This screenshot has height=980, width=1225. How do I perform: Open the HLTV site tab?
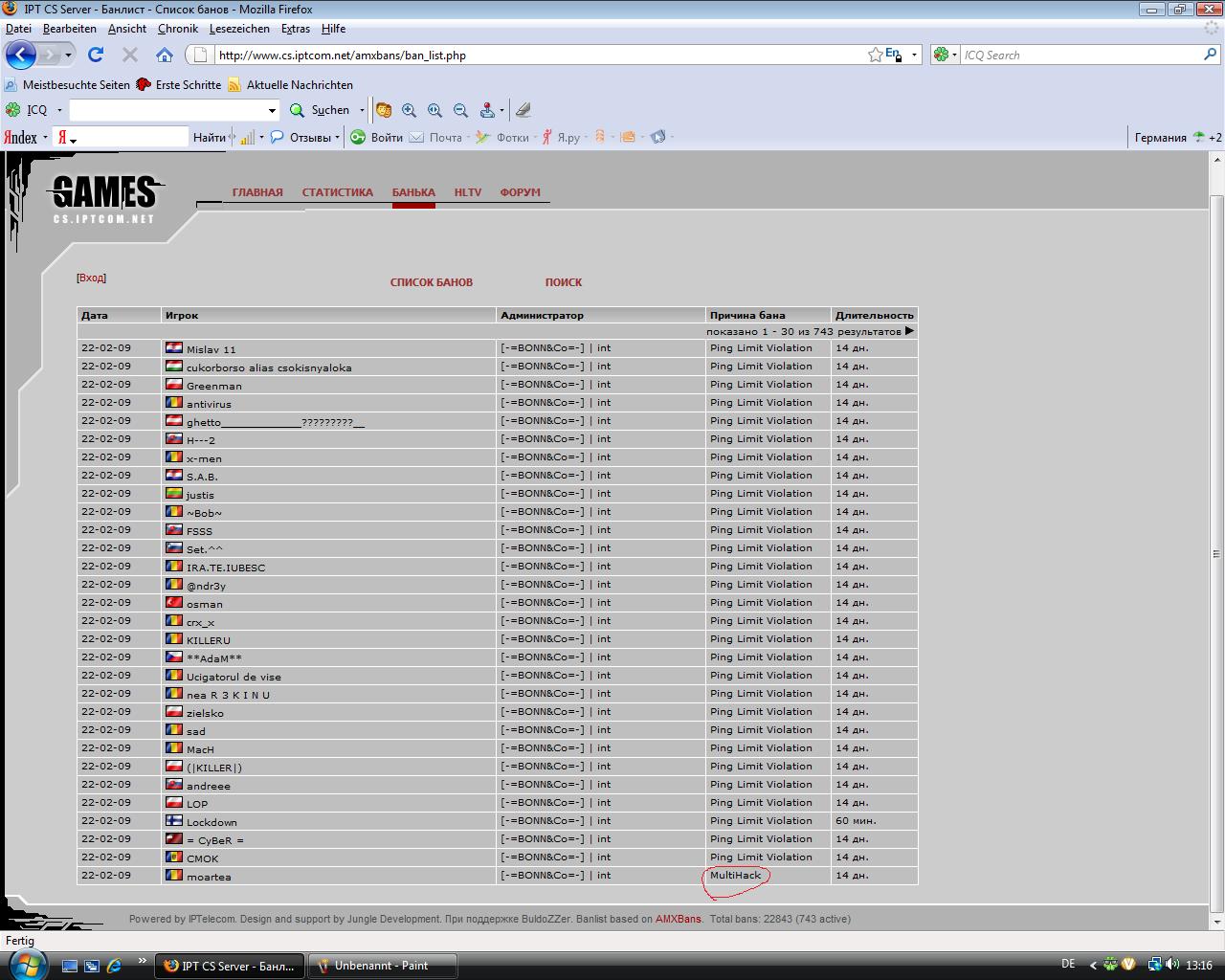click(x=468, y=192)
